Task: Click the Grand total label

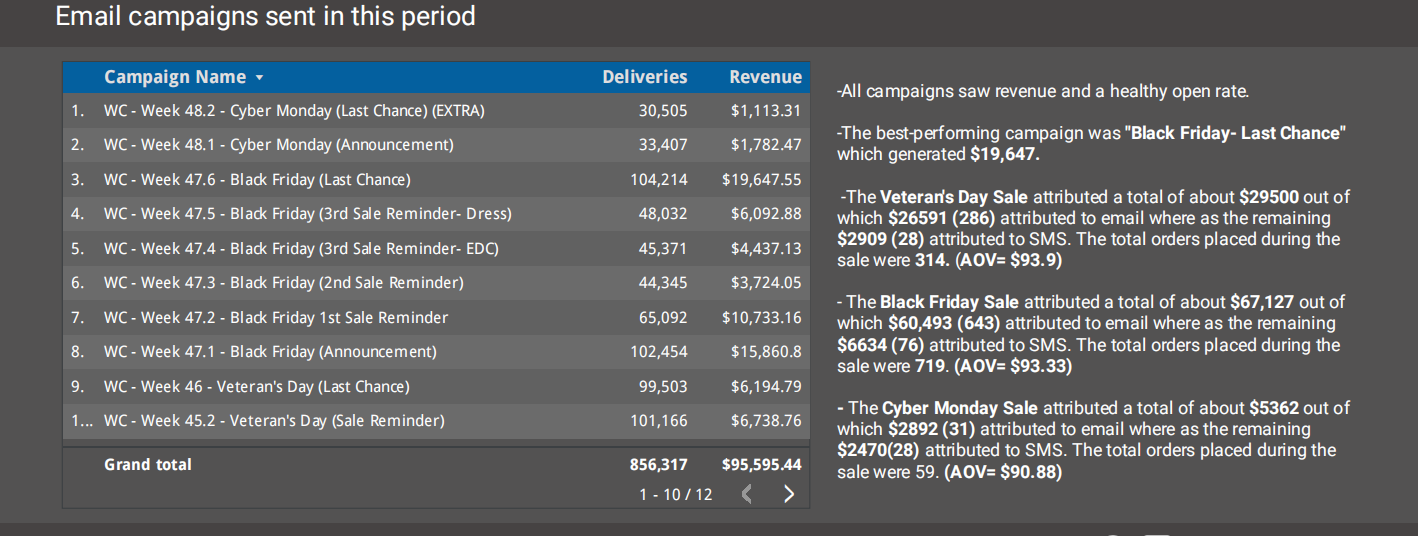Action: [x=148, y=465]
